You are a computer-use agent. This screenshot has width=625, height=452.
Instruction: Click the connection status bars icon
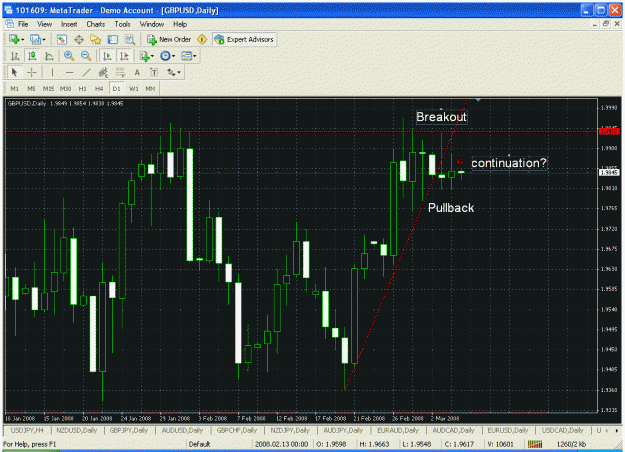pyautogui.click(x=535, y=444)
